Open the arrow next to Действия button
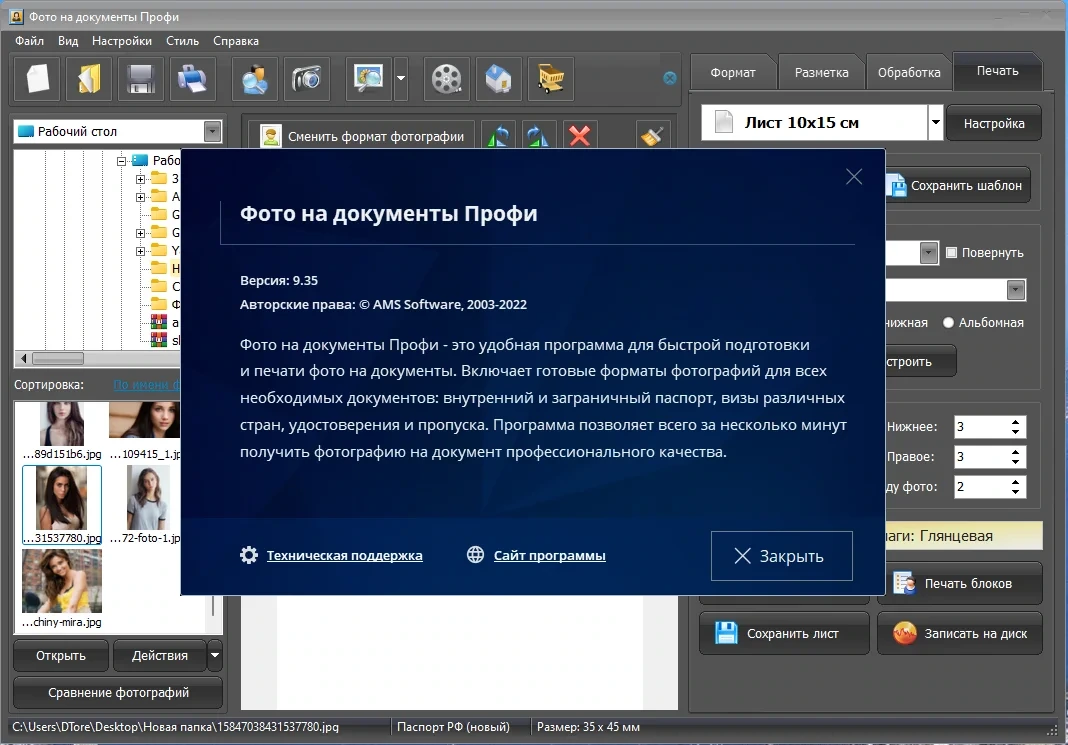 pos(215,656)
